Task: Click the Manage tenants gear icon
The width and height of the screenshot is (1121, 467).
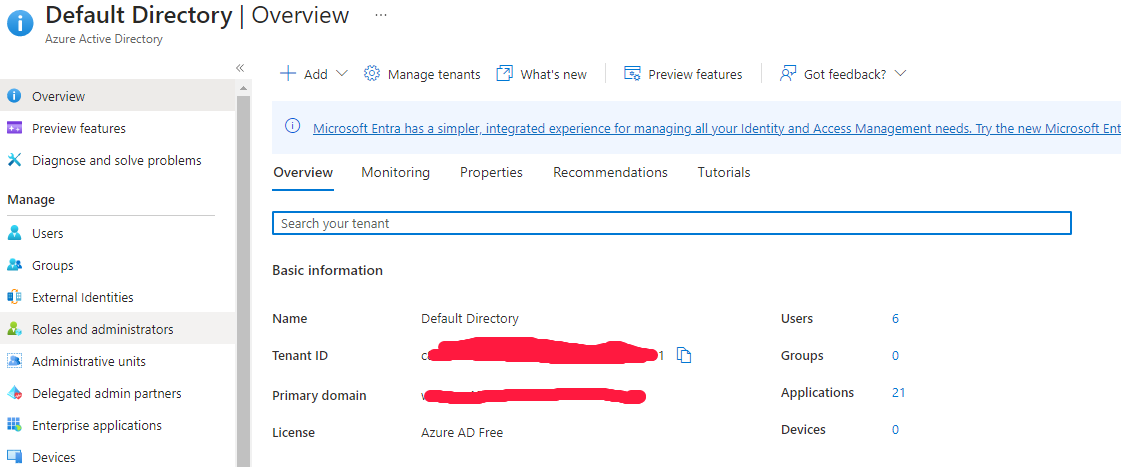Action: click(x=372, y=74)
